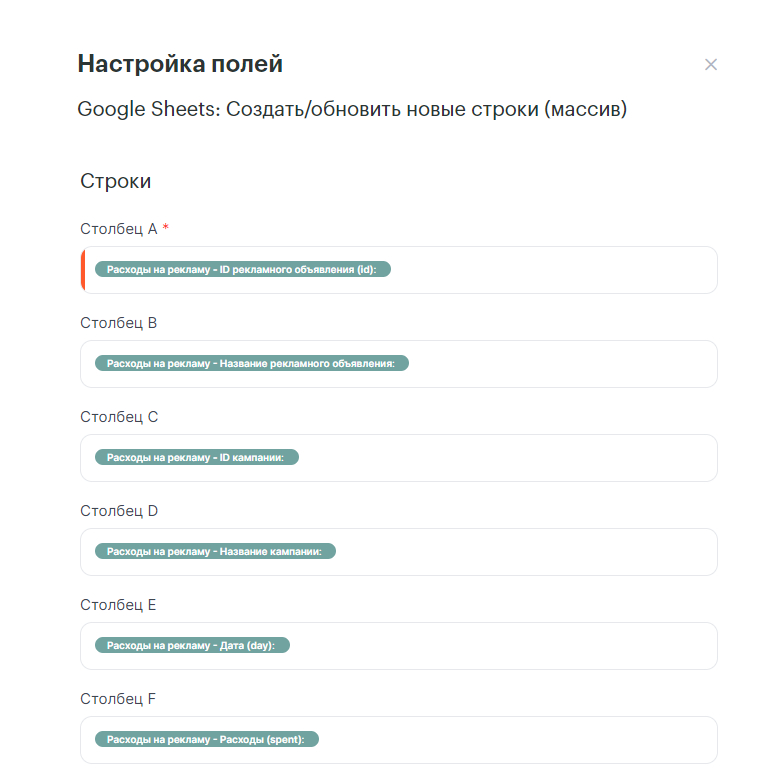Click the Столбец B label text
The width and height of the screenshot is (780, 774).
pos(119,323)
